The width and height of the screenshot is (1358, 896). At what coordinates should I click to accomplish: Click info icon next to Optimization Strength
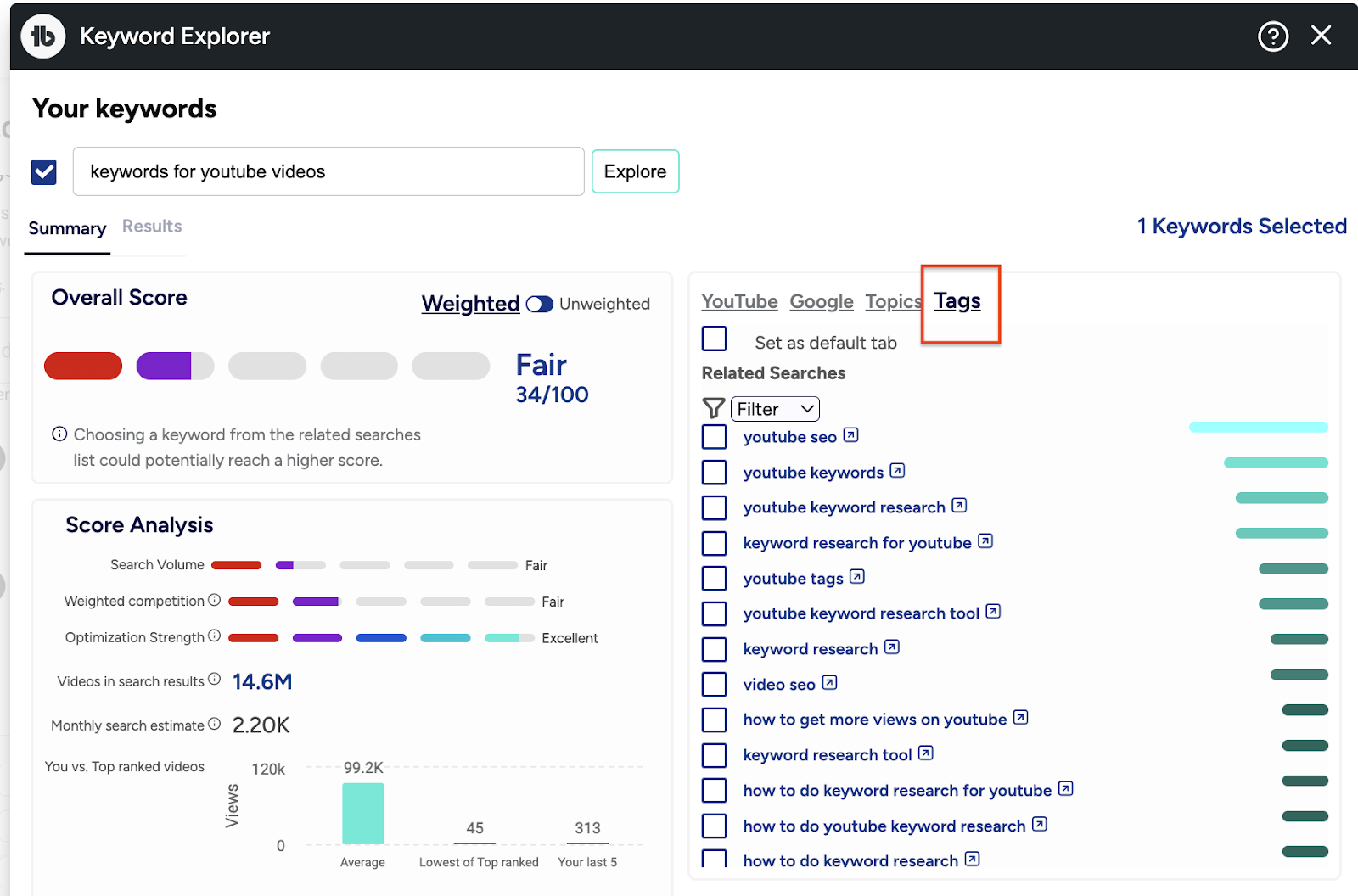point(215,636)
